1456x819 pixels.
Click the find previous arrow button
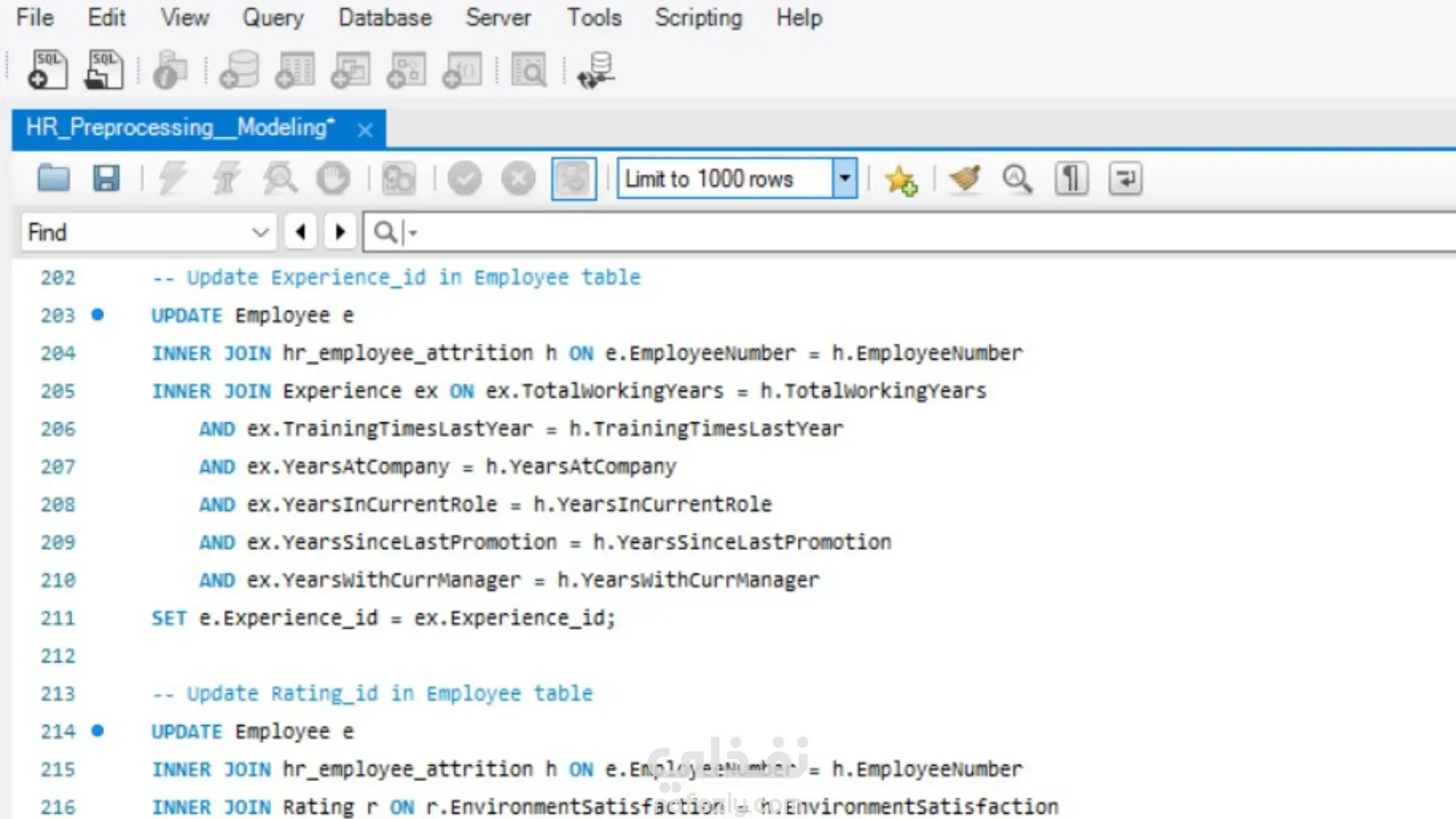click(x=301, y=232)
